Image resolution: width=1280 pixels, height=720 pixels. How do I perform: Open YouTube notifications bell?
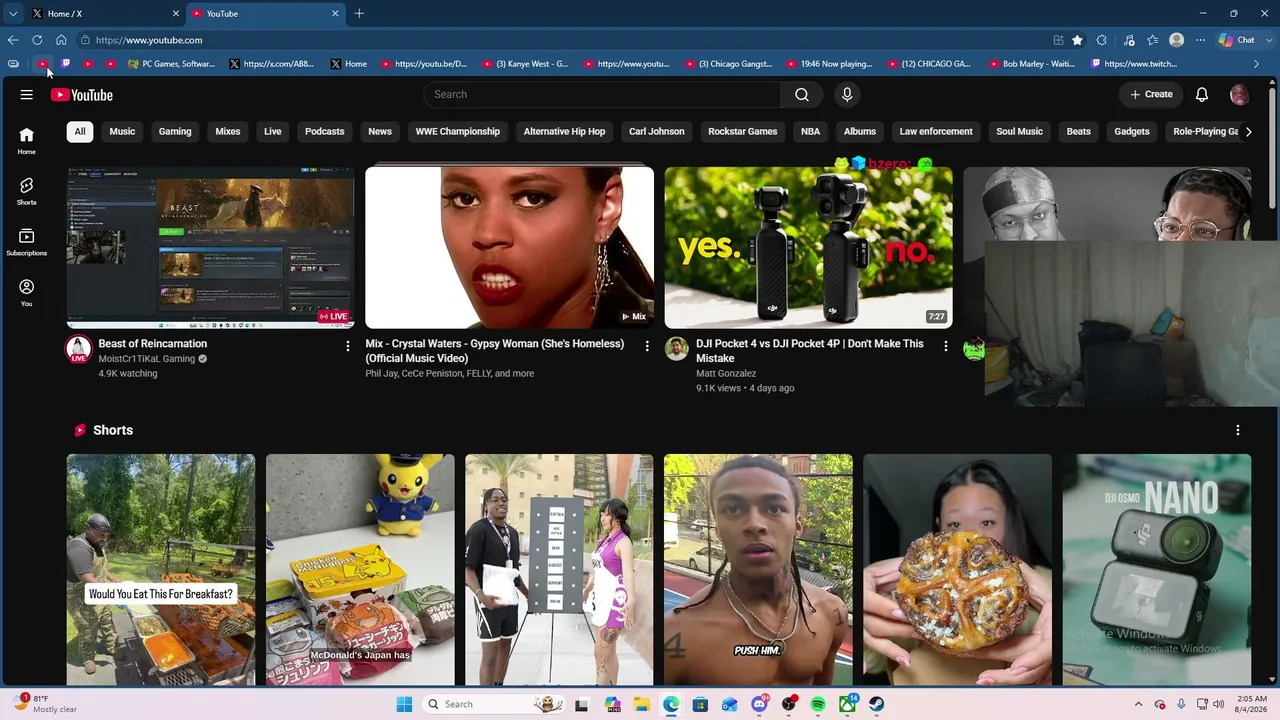1202,94
